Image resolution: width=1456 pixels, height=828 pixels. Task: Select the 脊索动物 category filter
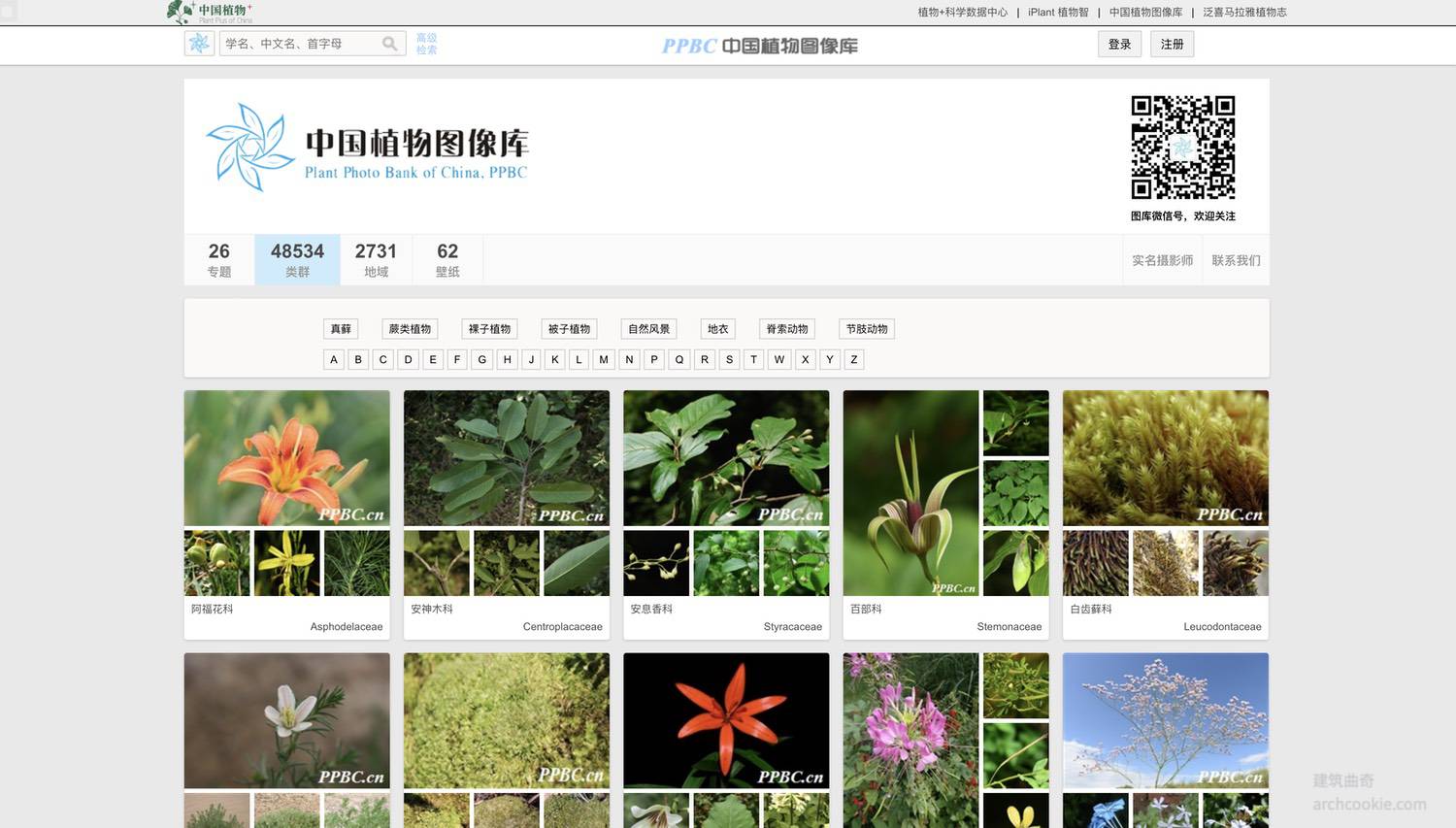785,328
